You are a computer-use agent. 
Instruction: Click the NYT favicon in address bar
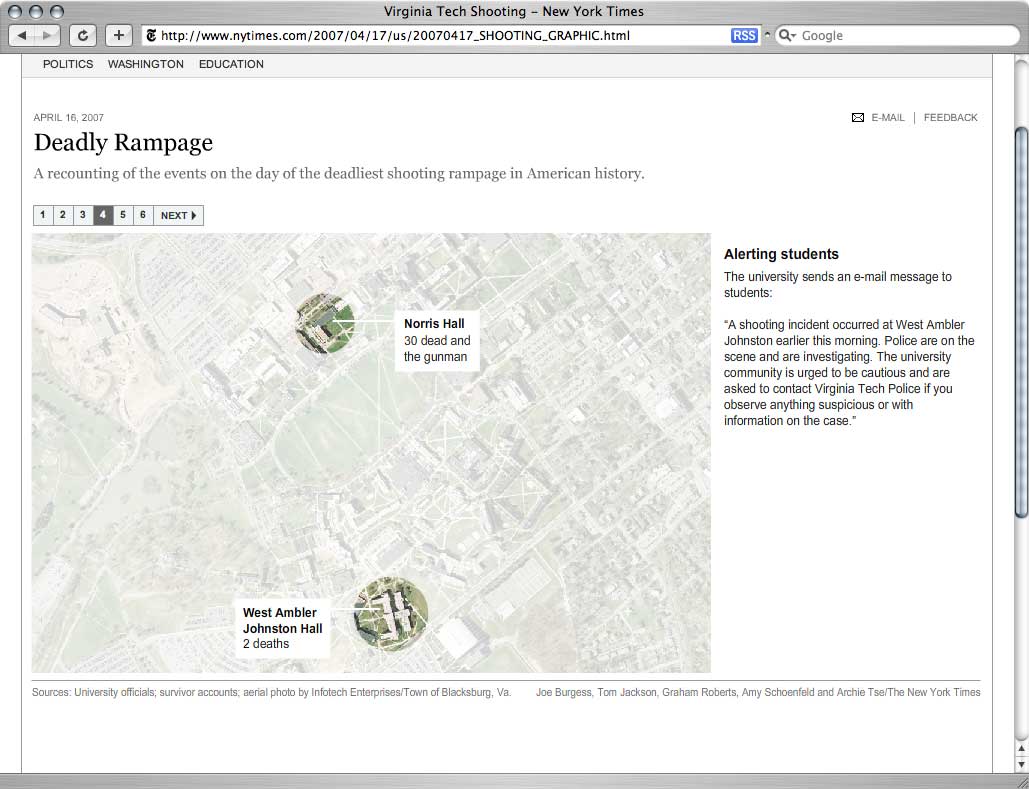coord(151,35)
